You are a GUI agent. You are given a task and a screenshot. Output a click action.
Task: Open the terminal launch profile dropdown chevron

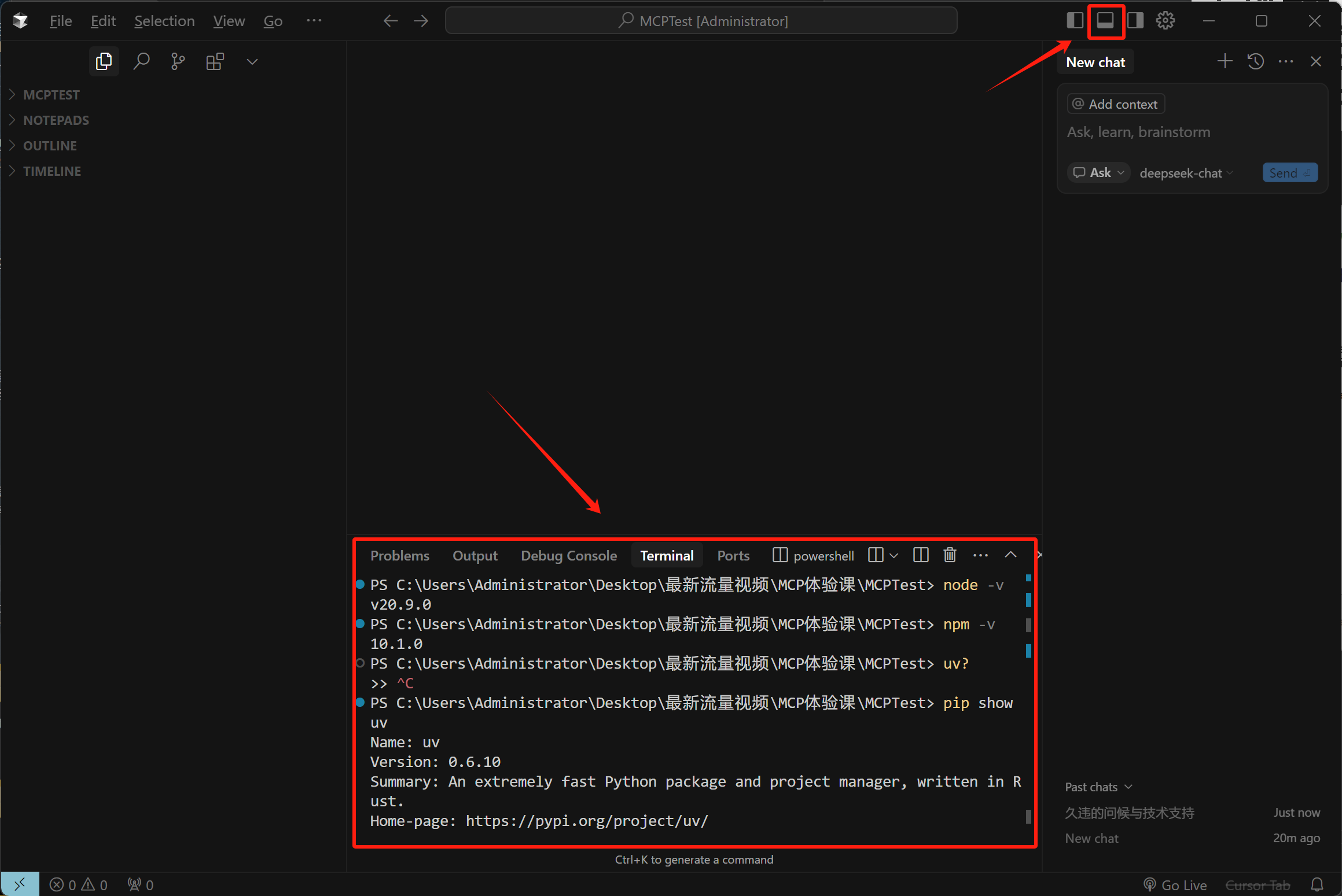(894, 556)
